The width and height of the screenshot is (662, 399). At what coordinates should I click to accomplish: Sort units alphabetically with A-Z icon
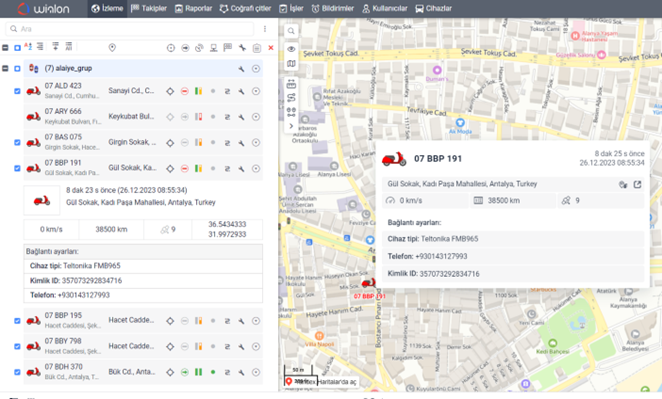point(28,46)
